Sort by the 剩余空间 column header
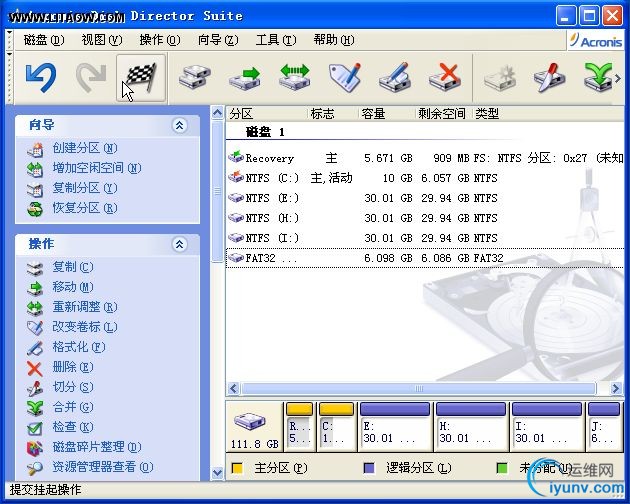 point(444,114)
